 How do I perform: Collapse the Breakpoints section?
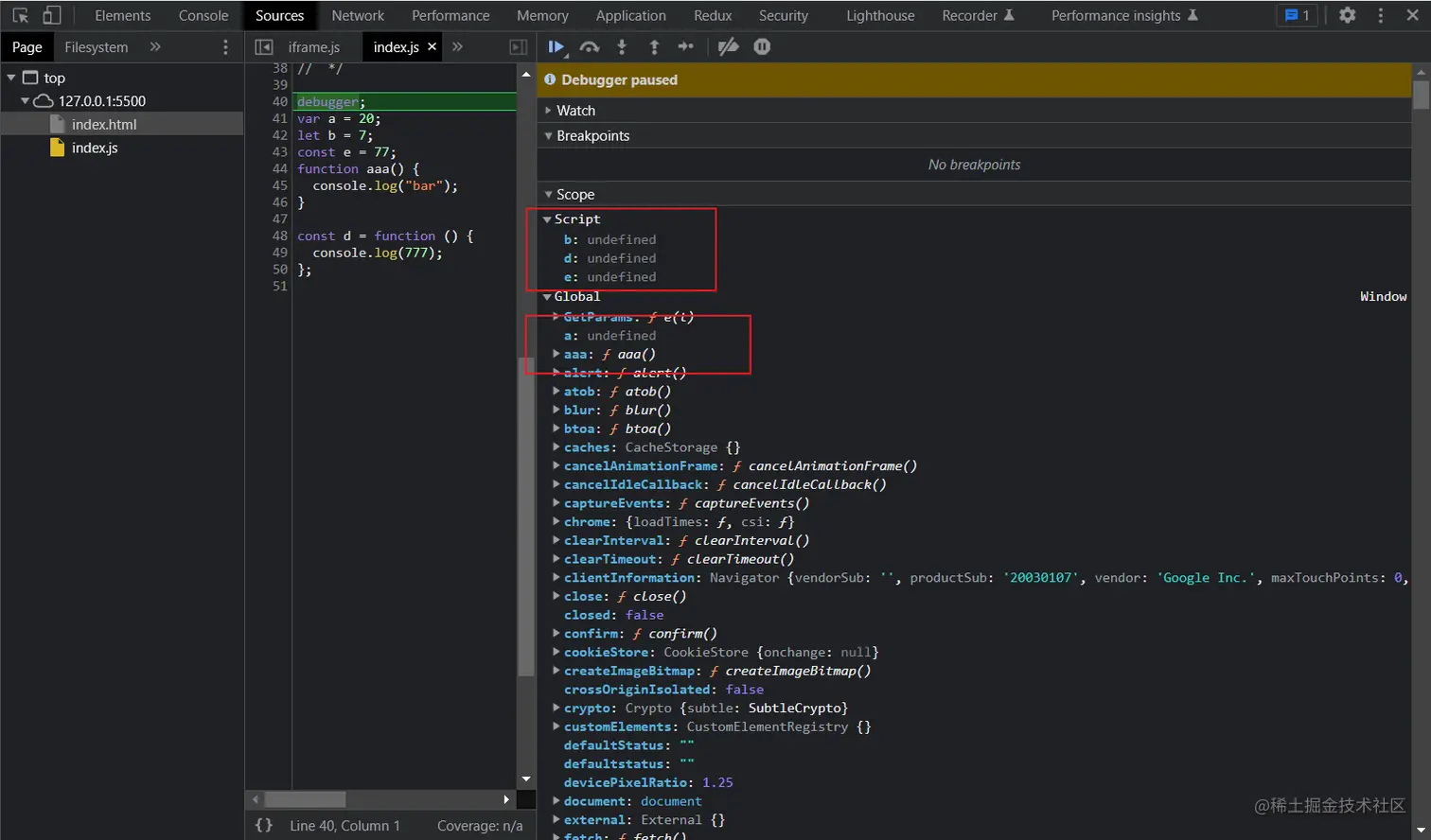pos(592,136)
